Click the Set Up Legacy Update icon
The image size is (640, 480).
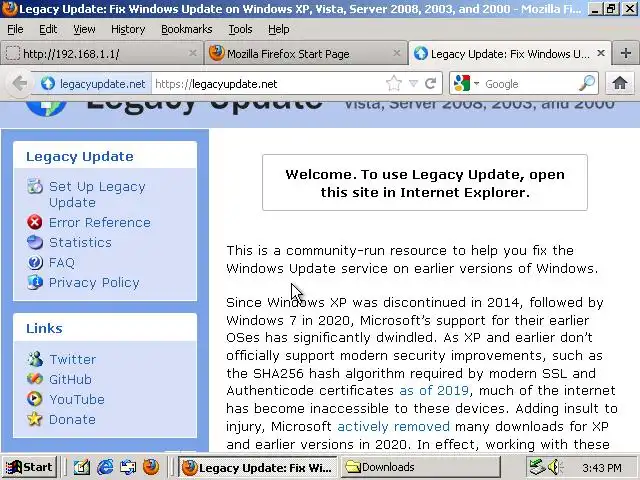tap(35, 186)
